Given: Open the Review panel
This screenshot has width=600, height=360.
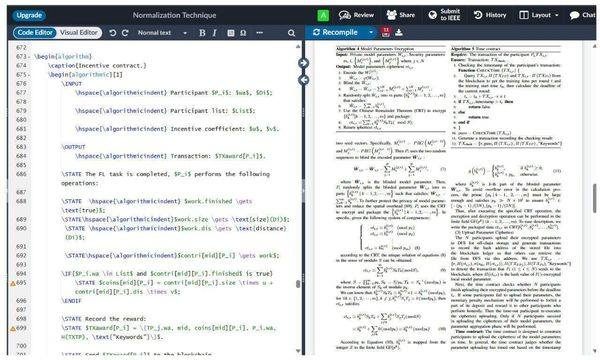Looking at the screenshot, I should coord(356,15).
